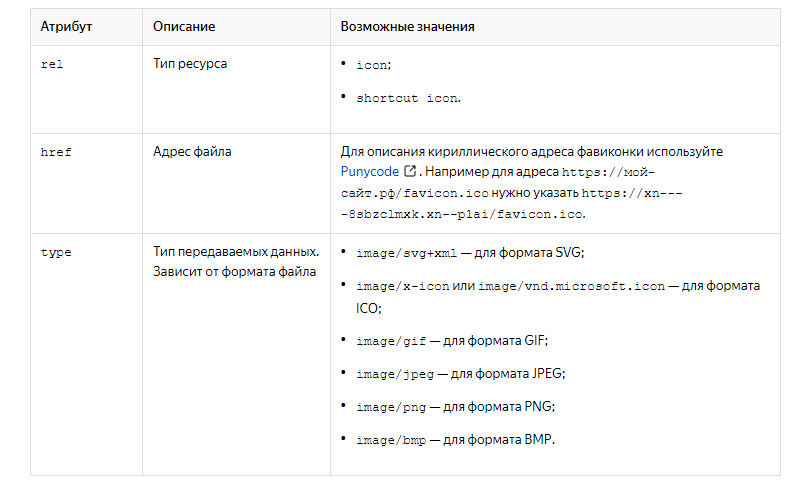802x487 pixels.
Task: Click the image/svg+xml code text
Action: tap(406, 253)
